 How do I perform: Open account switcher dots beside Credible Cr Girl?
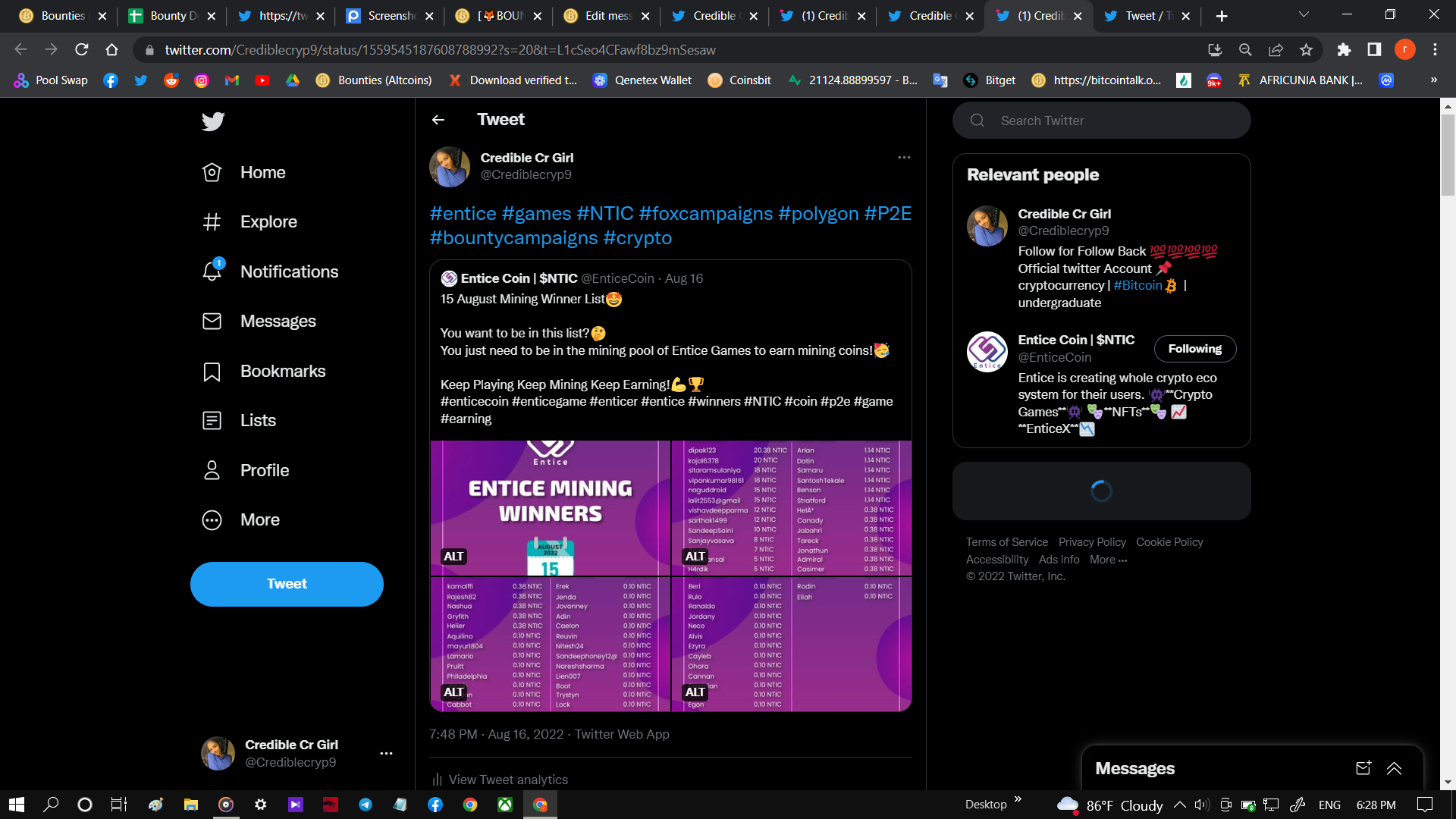(x=386, y=753)
